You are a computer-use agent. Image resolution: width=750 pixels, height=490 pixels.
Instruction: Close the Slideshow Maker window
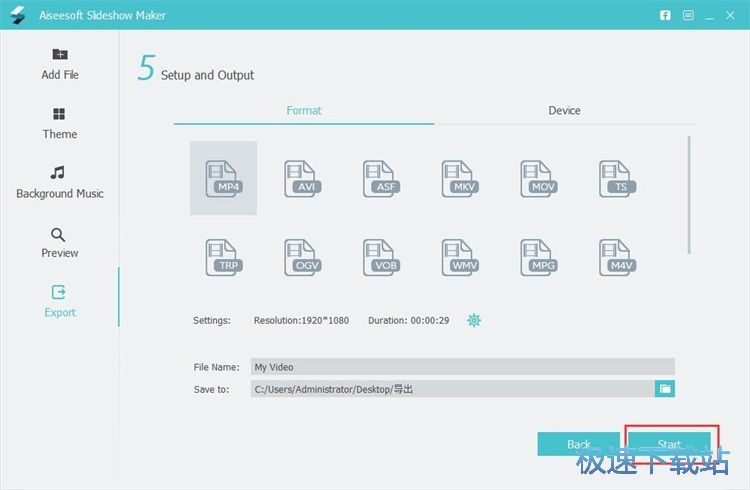(x=730, y=15)
